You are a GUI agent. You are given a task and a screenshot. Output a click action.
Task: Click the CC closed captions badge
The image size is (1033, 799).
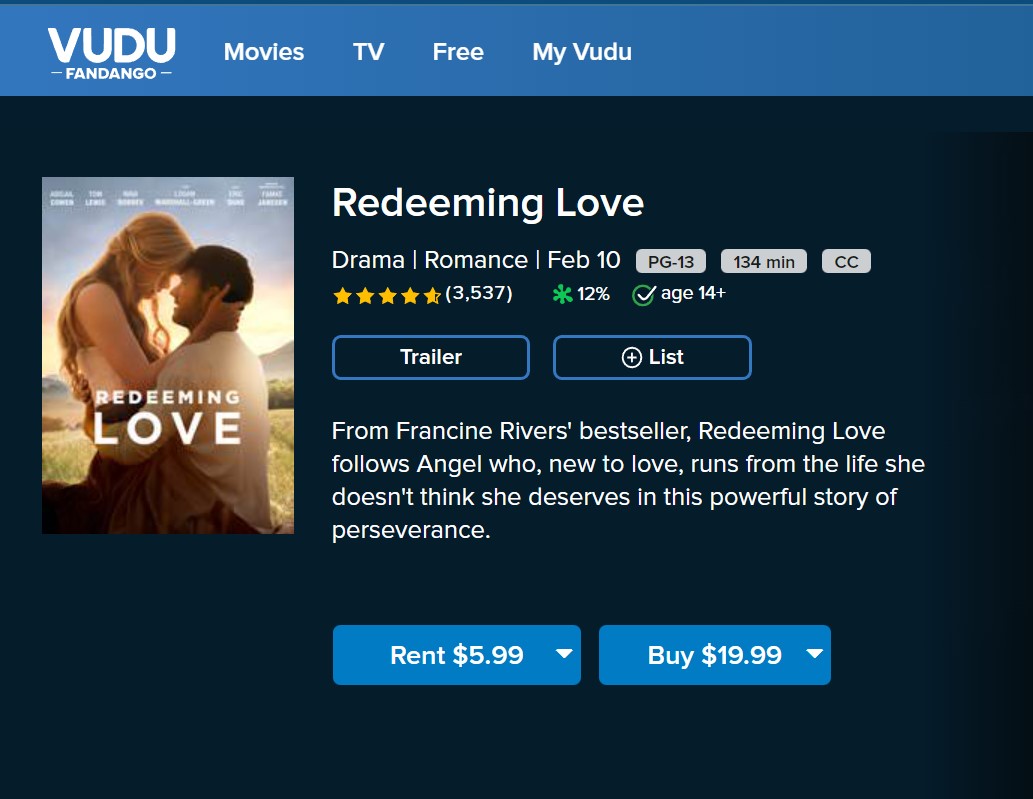tap(846, 262)
